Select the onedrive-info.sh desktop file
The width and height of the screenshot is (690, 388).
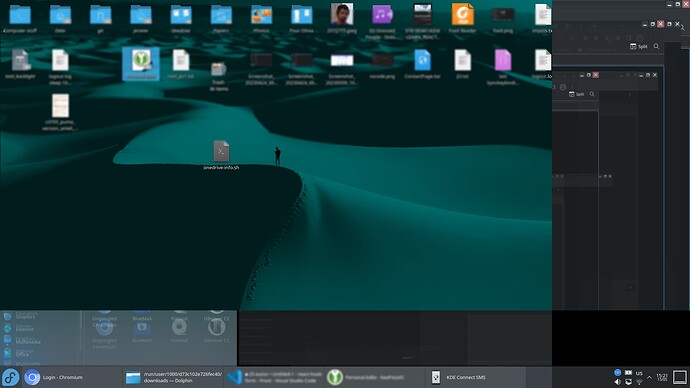pyautogui.click(x=221, y=155)
